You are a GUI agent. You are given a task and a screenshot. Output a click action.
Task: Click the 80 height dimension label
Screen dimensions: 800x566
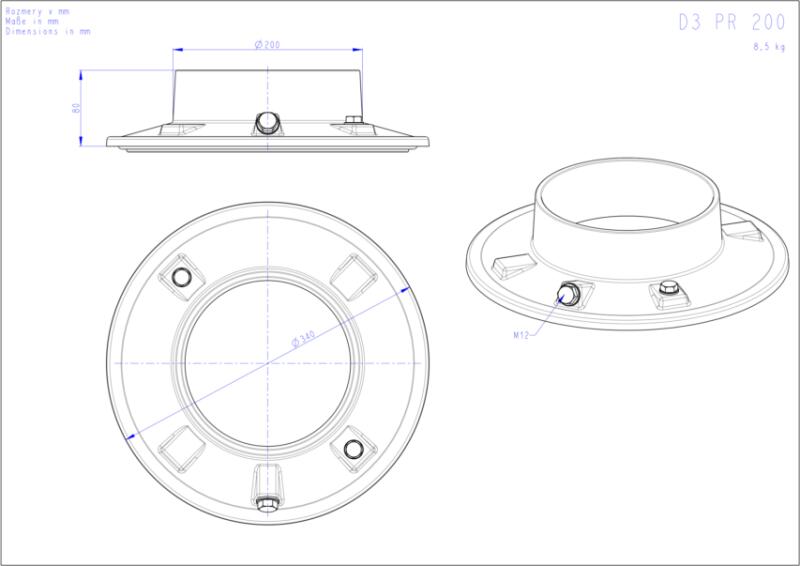coord(76,108)
